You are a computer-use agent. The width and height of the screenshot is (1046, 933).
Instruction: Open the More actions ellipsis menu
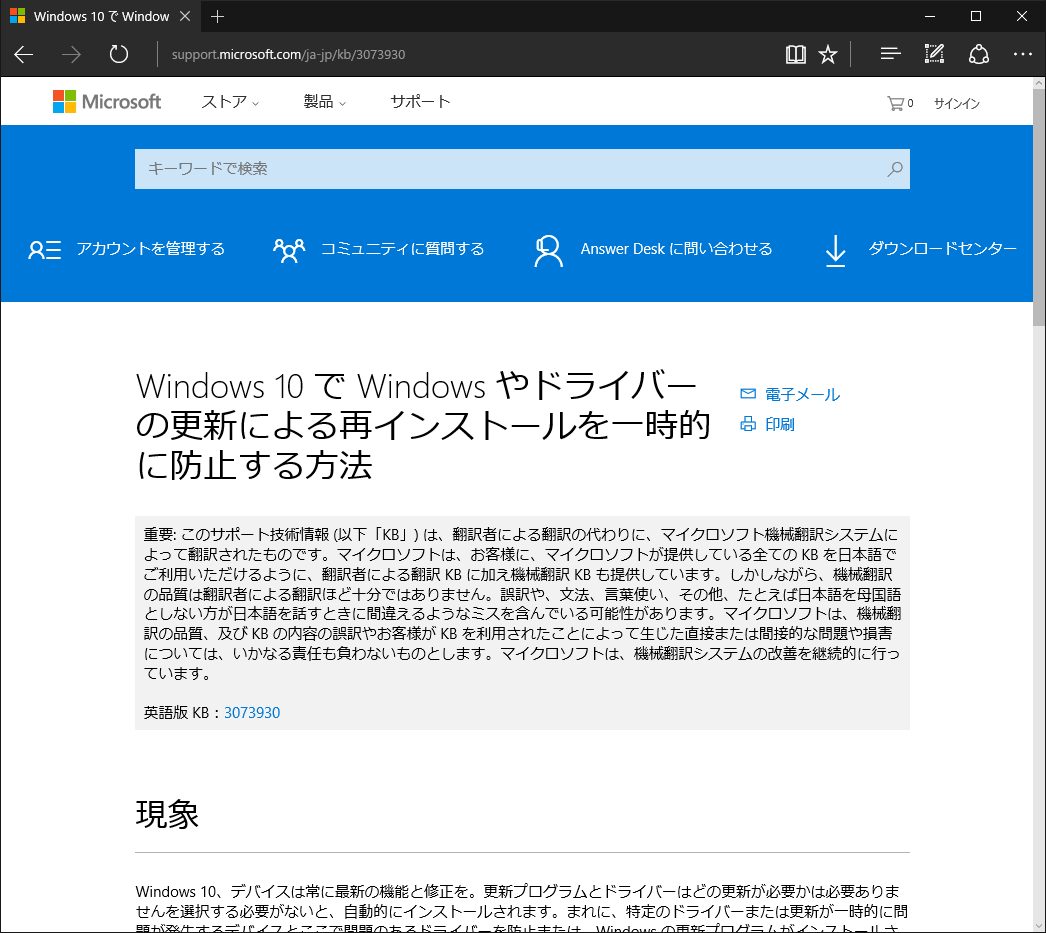click(1022, 54)
